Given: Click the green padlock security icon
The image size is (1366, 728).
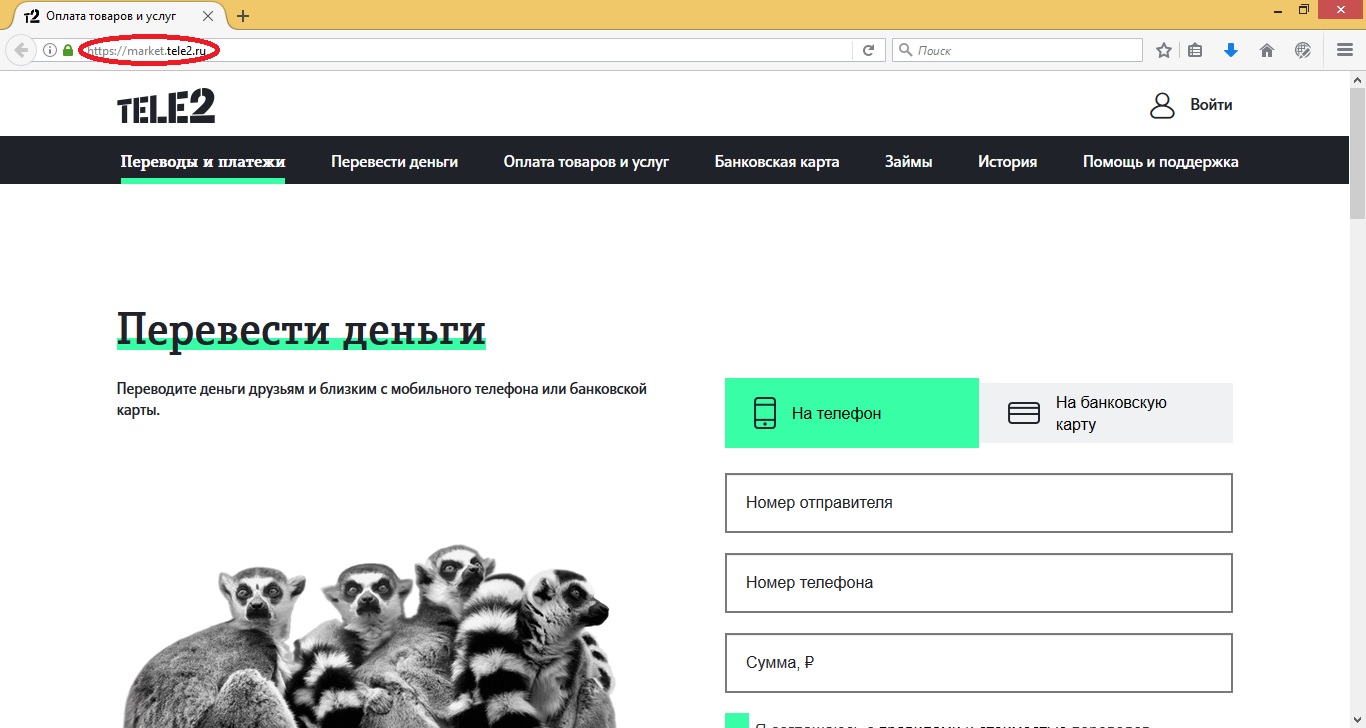Looking at the screenshot, I should tap(68, 50).
